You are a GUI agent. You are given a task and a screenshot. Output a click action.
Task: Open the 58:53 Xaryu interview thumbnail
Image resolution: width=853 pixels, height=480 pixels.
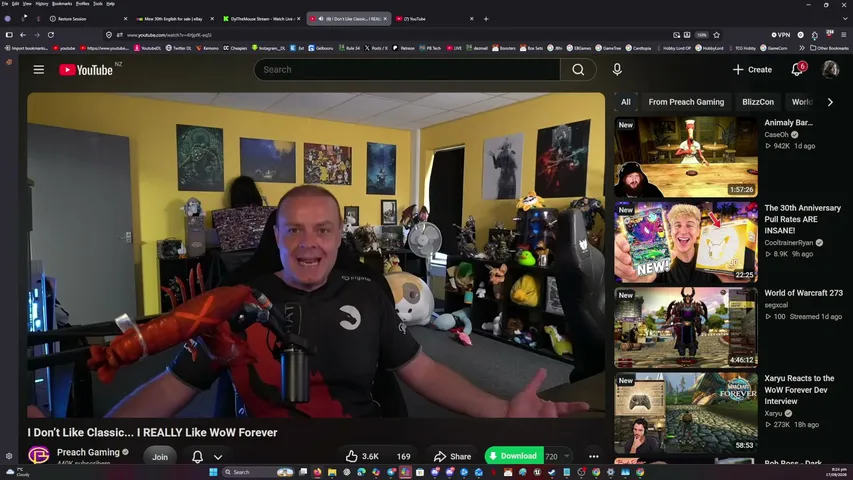coord(686,413)
